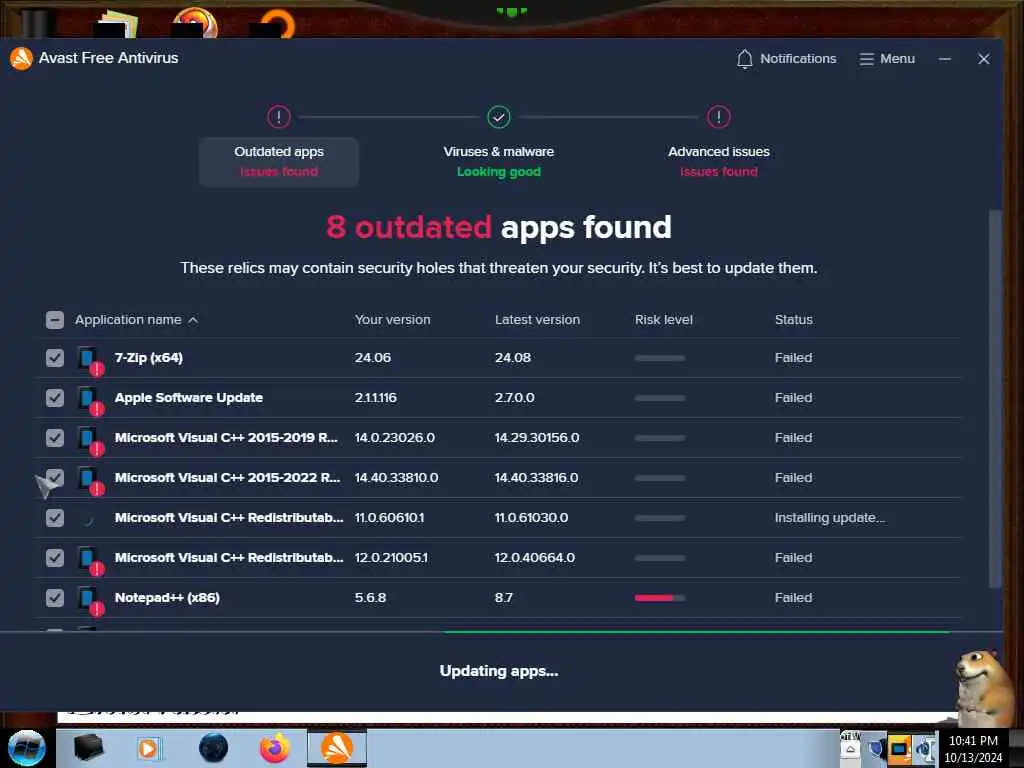1024x768 pixels.
Task: Click the Advanced issues warning icon
Action: [718, 117]
